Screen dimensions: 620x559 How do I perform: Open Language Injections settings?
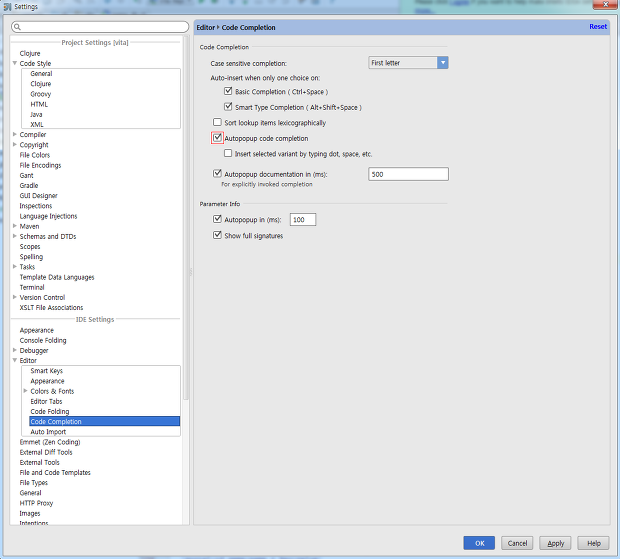pos(48,216)
